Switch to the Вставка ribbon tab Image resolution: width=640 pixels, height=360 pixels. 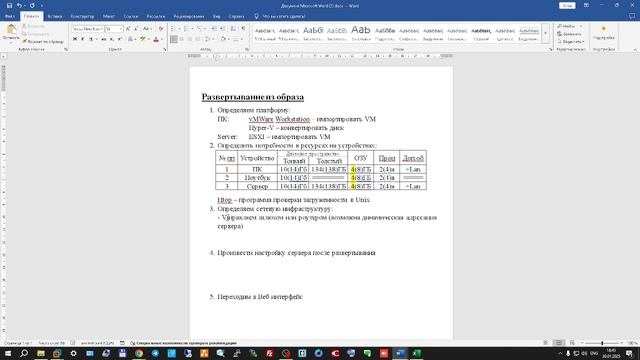[55, 16]
